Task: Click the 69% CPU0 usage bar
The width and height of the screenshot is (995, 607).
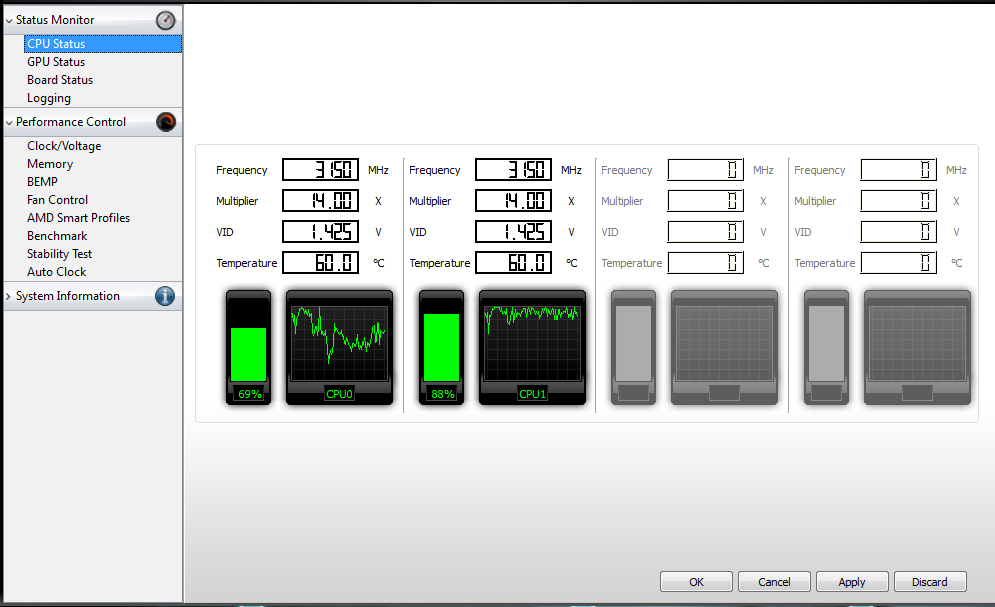Action: pos(248,347)
